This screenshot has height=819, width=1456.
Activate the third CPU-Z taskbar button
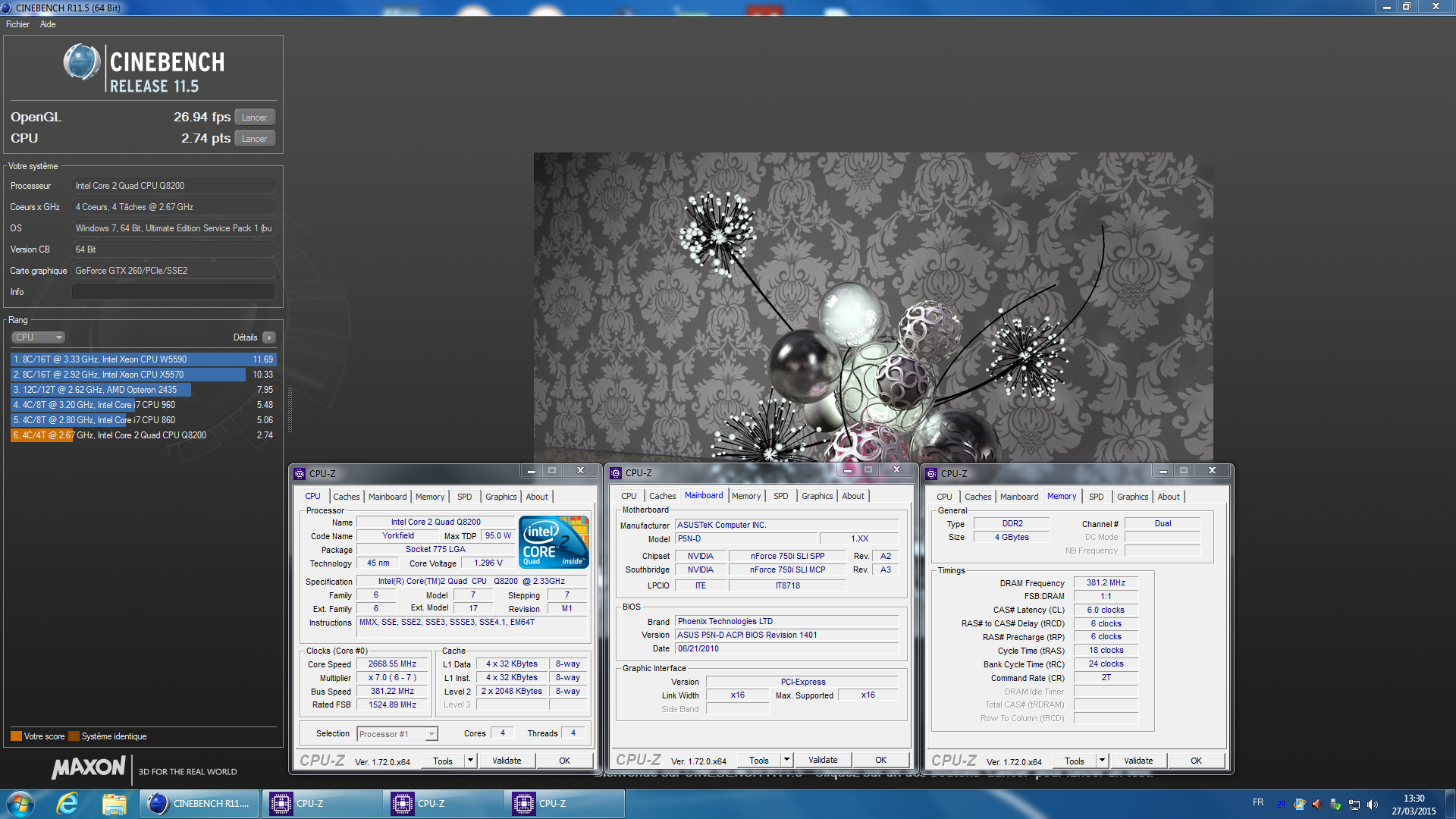[565, 804]
